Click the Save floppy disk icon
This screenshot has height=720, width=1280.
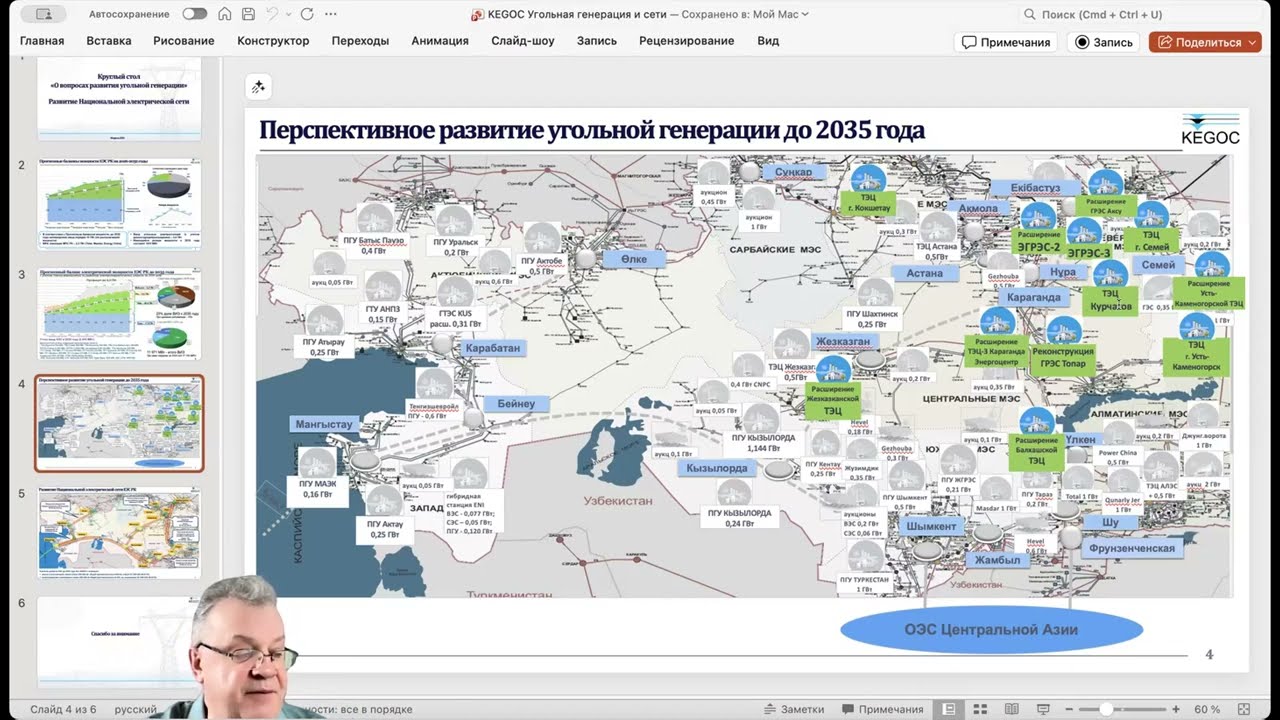248,14
